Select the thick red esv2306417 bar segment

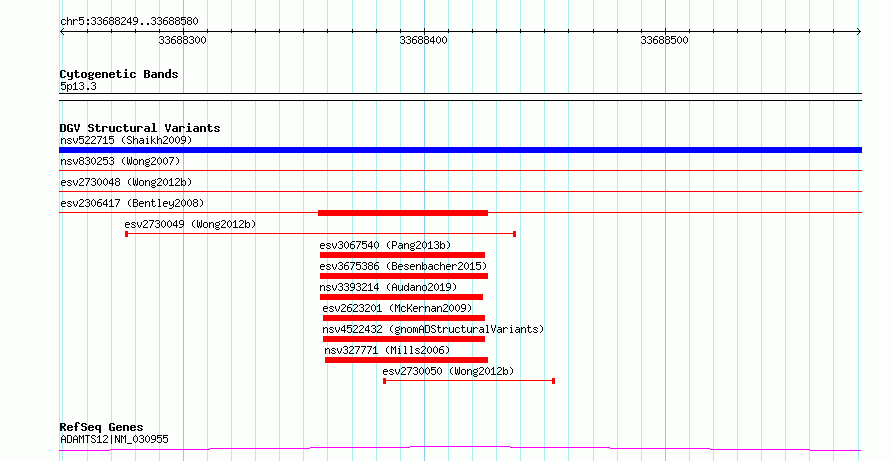[403, 213]
